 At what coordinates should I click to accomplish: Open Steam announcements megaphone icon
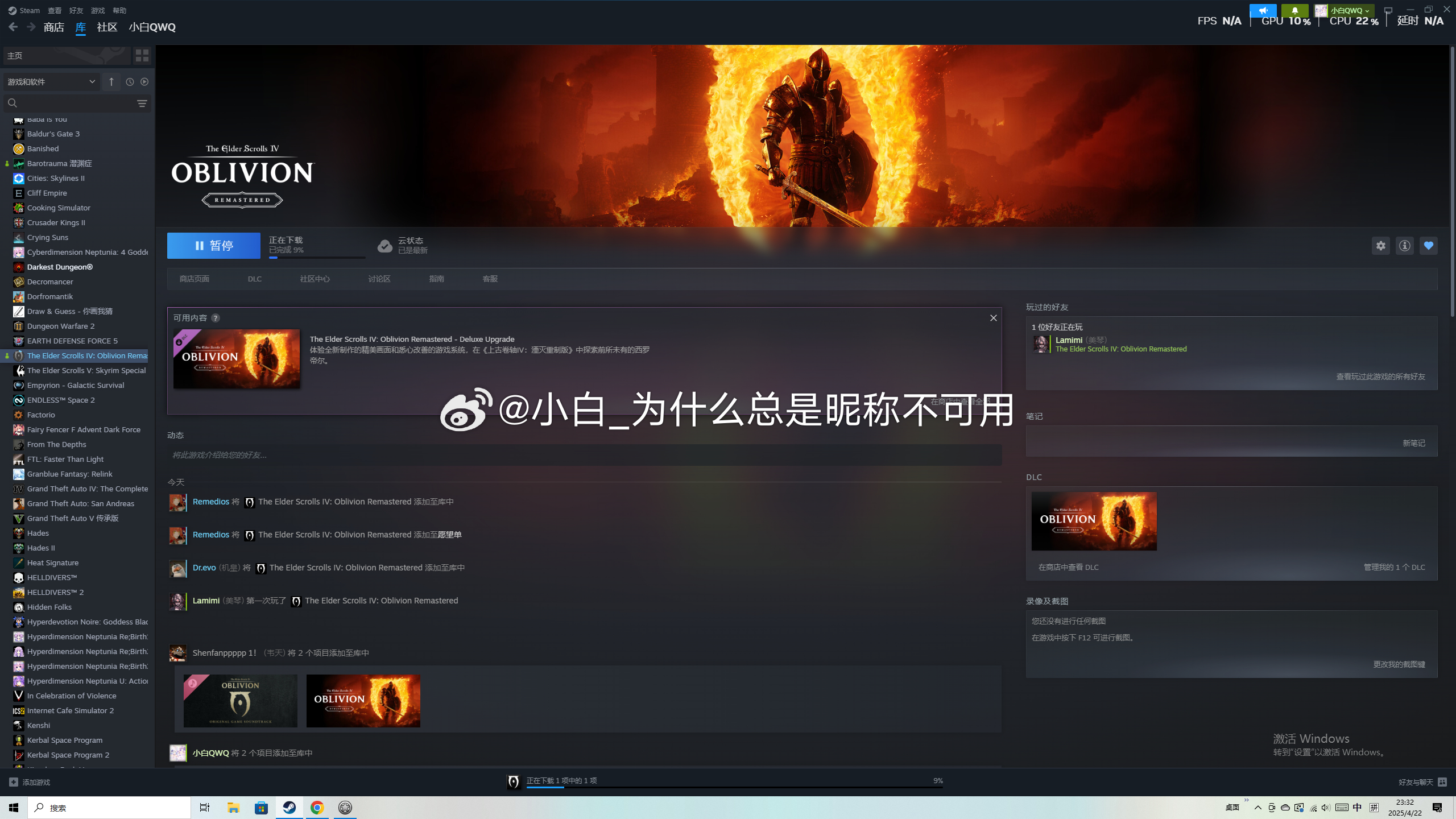click(x=1263, y=10)
